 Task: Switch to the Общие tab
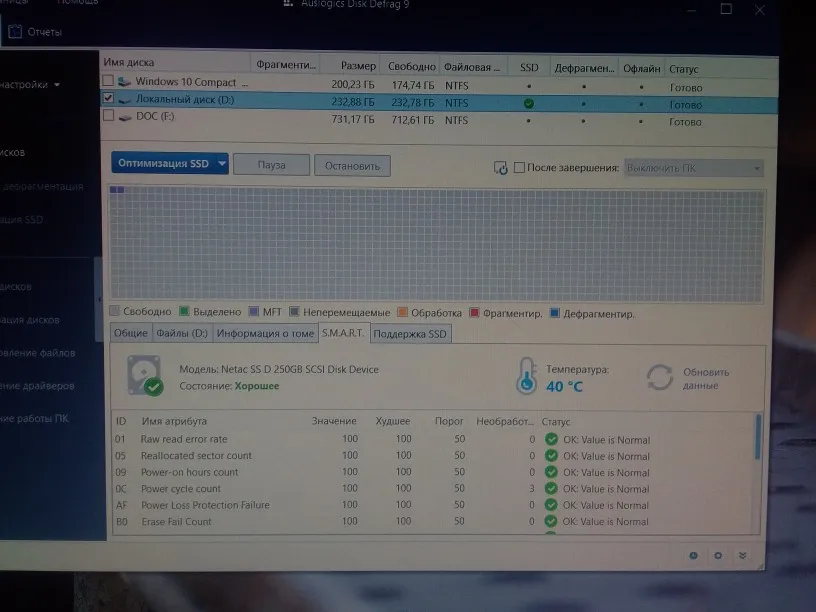[x=131, y=333]
